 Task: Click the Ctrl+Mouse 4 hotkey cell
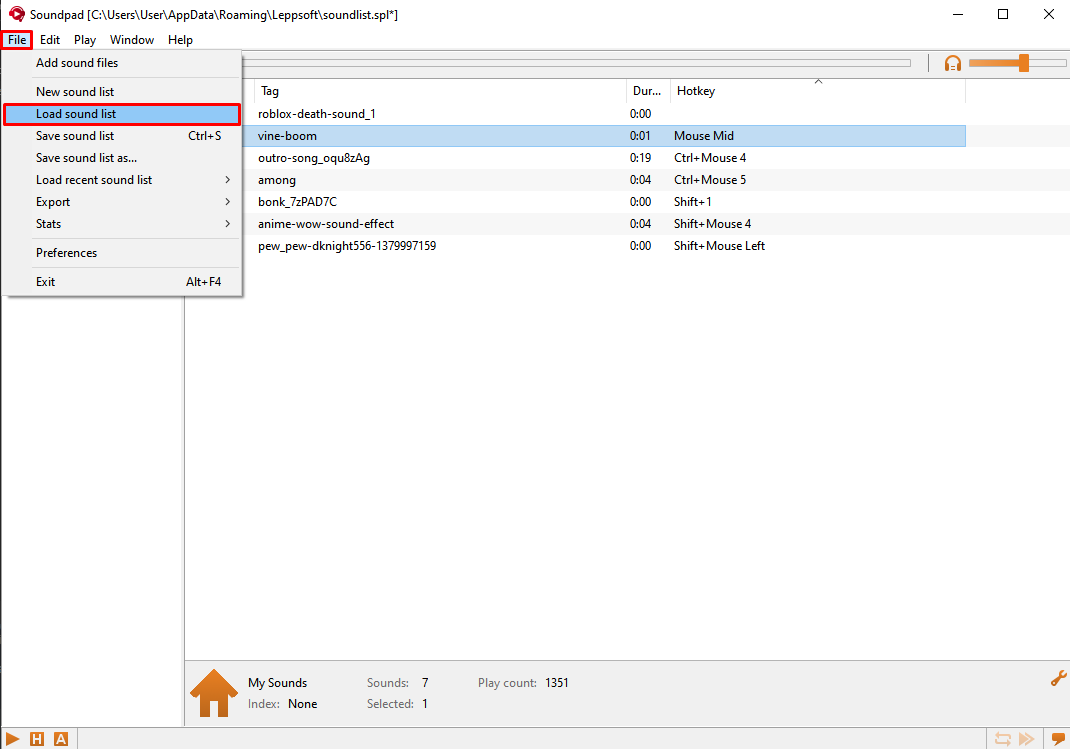pyautogui.click(x=710, y=158)
